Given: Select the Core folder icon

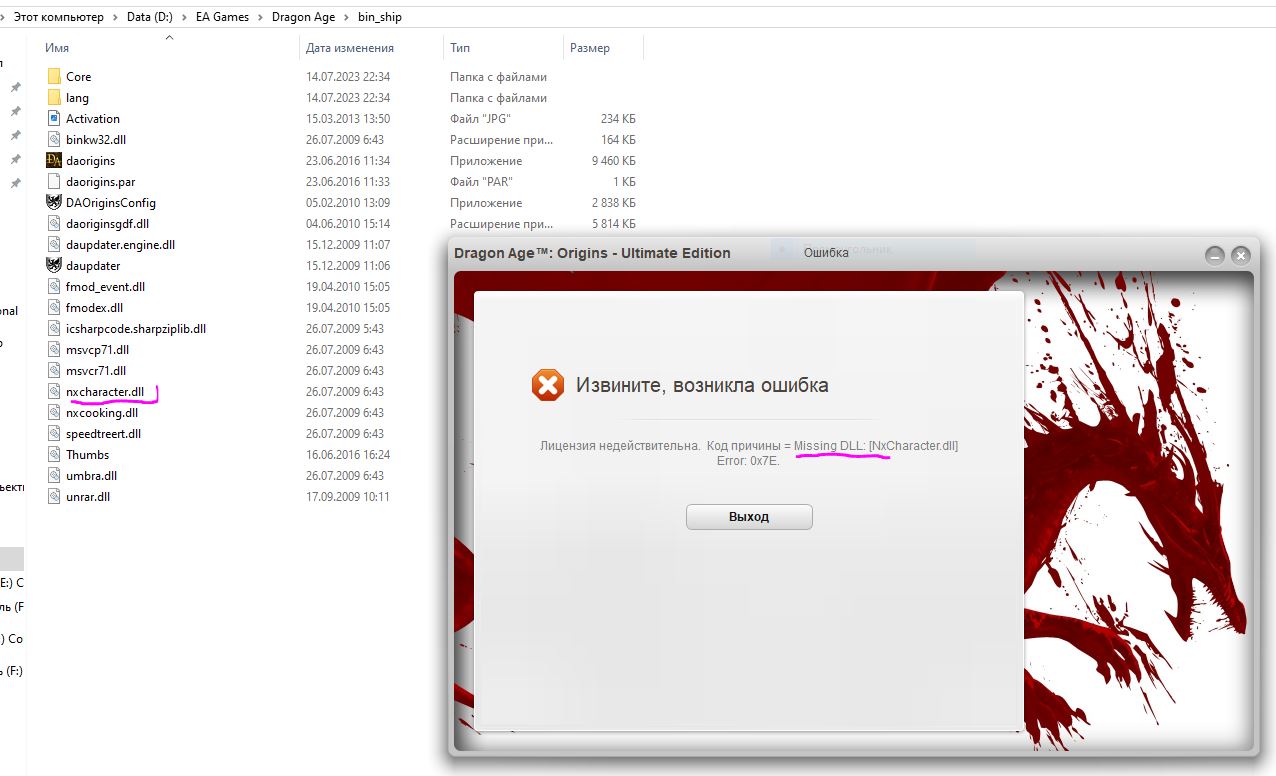Looking at the screenshot, I should click(54, 76).
